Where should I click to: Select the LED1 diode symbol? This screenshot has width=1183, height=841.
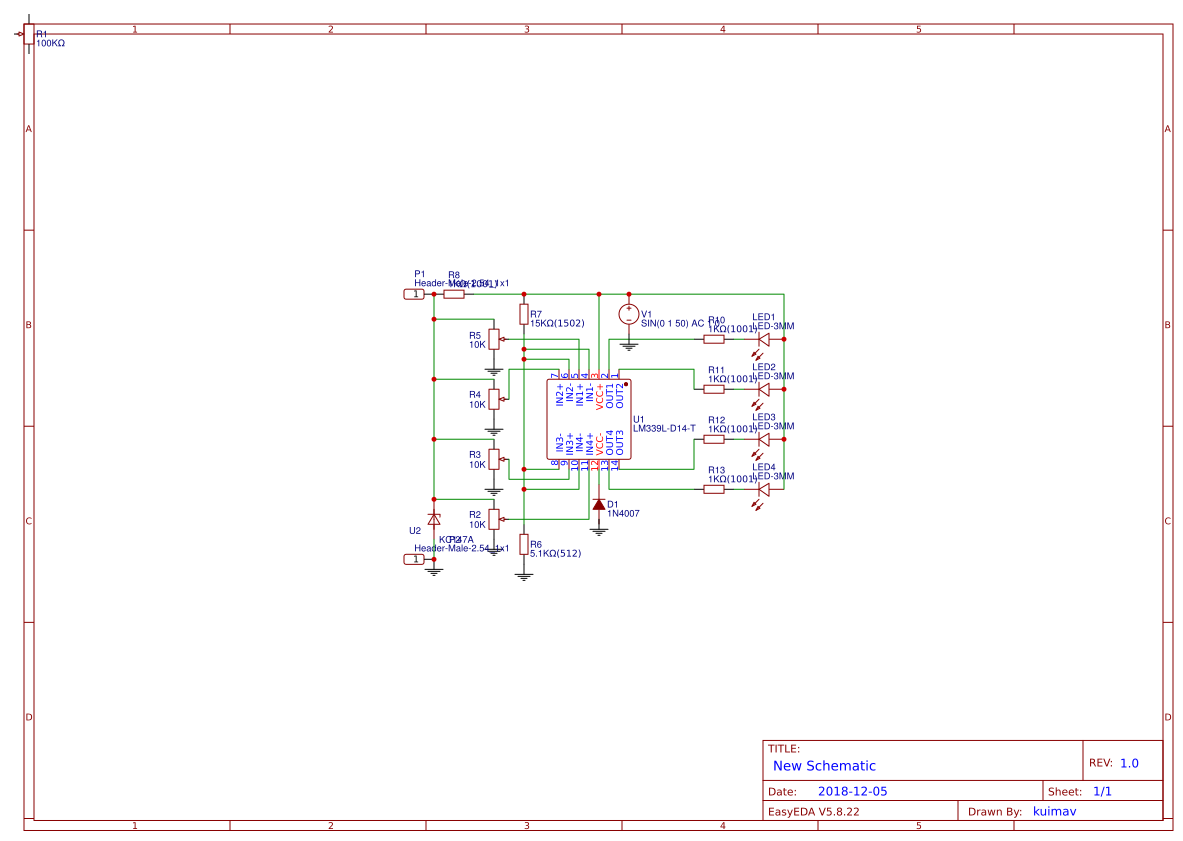(x=763, y=339)
